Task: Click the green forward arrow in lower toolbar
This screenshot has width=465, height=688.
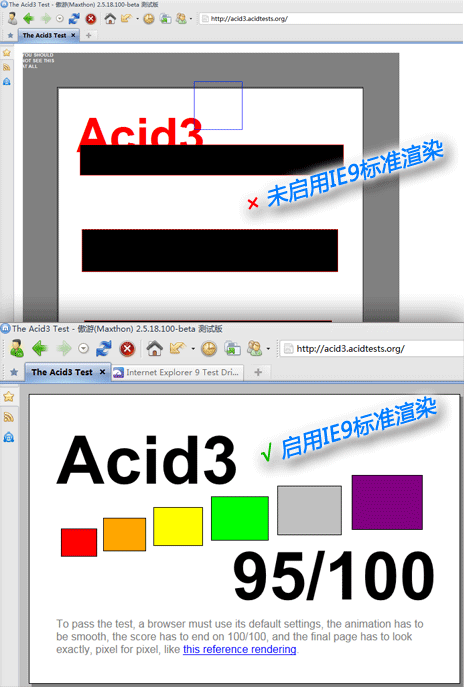Action: pos(64,349)
